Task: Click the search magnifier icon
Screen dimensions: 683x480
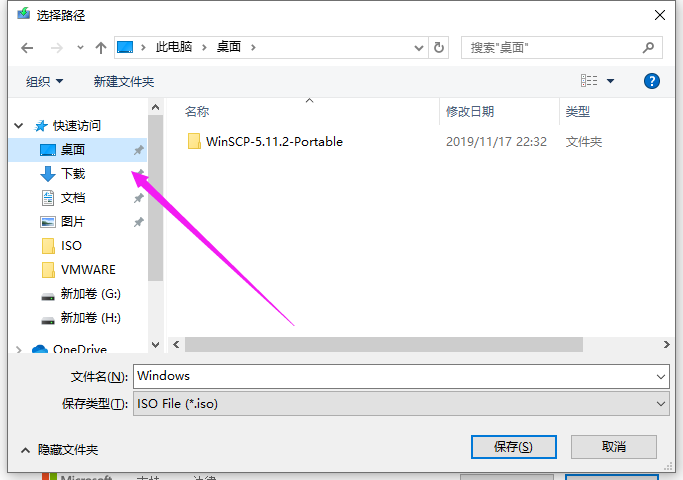Action: pos(648,47)
